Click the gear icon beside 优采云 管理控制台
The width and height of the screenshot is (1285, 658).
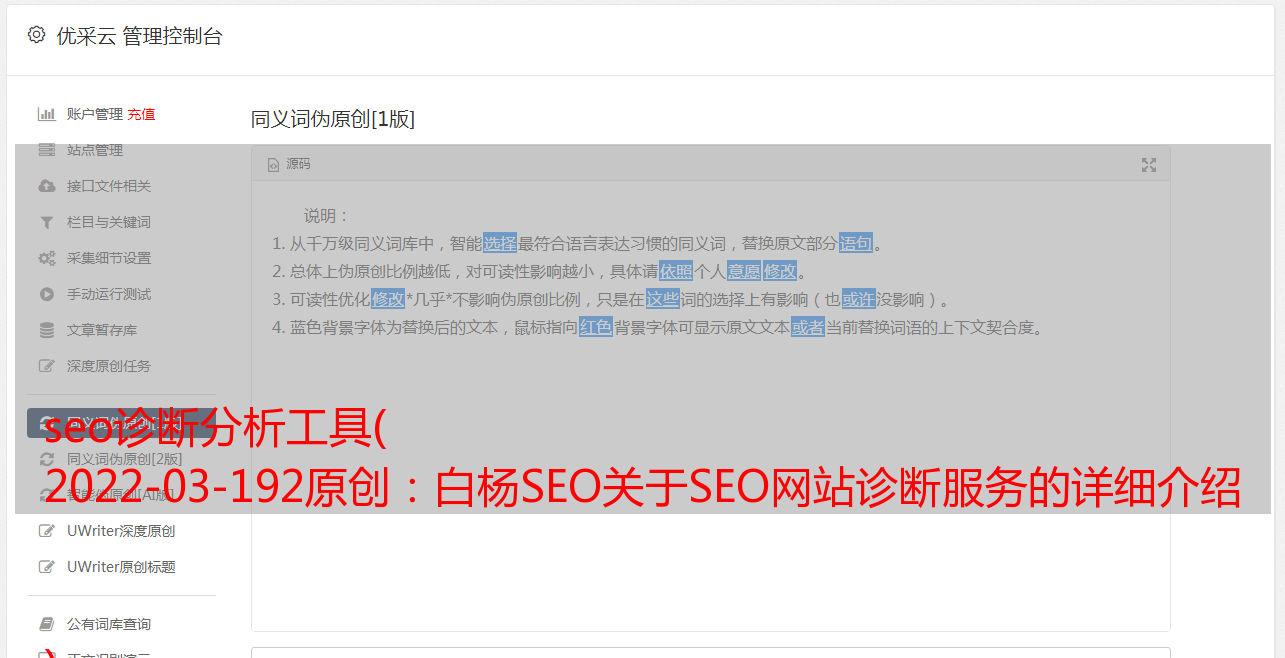point(37,35)
